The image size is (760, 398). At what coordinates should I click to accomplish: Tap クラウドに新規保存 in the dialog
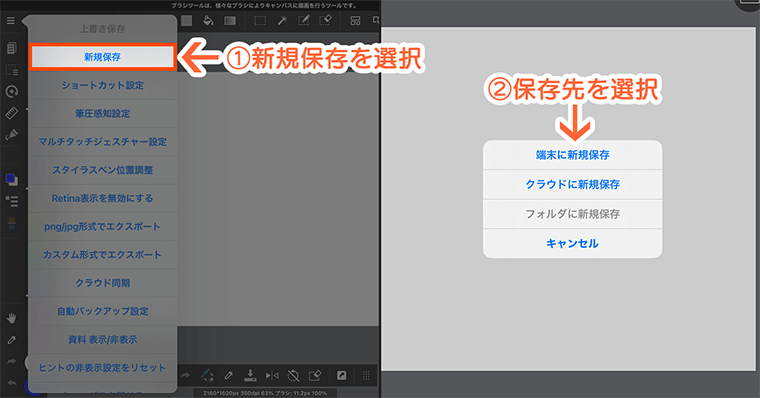point(572,185)
